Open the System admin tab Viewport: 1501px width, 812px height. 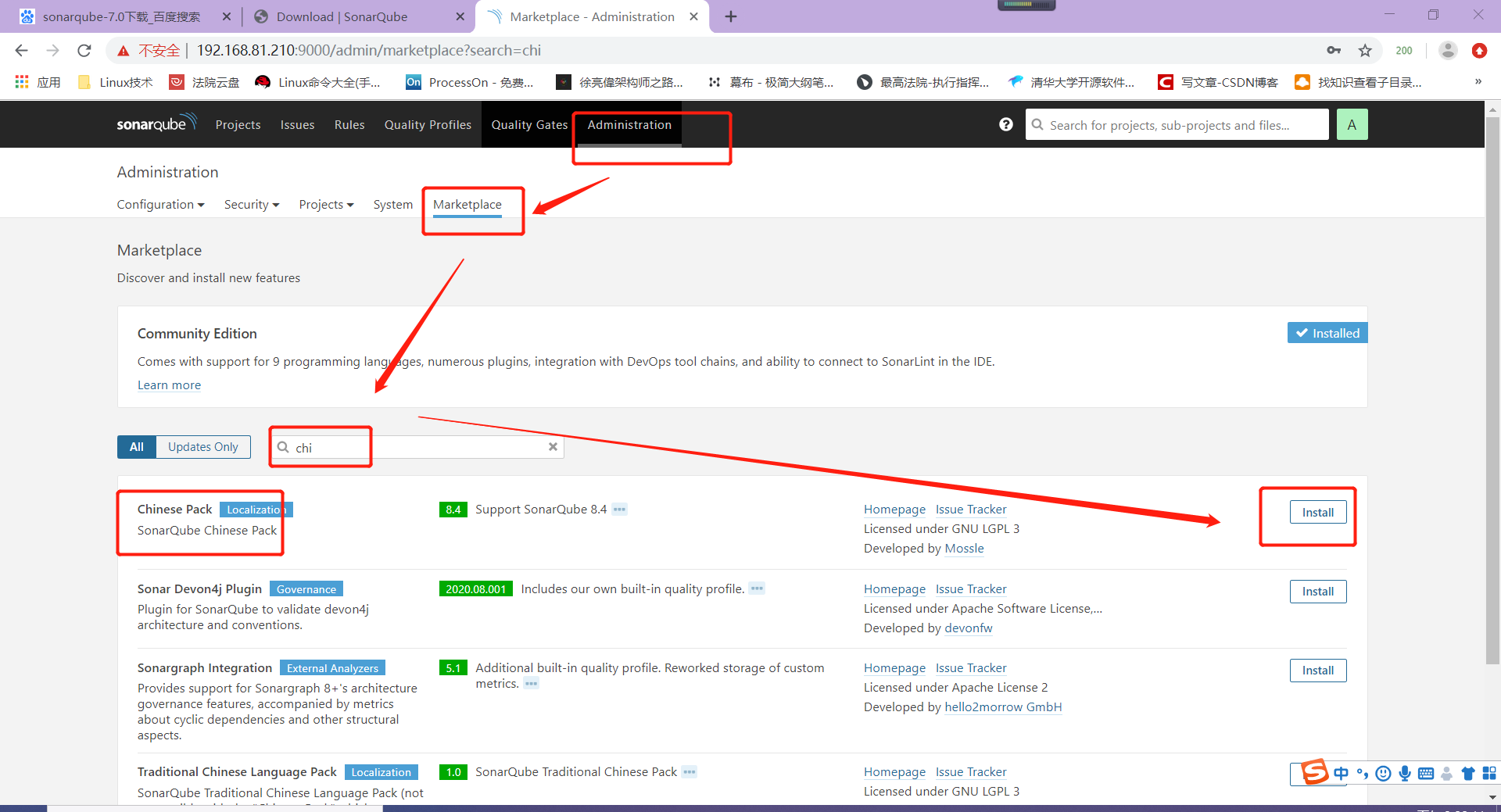[392, 205]
